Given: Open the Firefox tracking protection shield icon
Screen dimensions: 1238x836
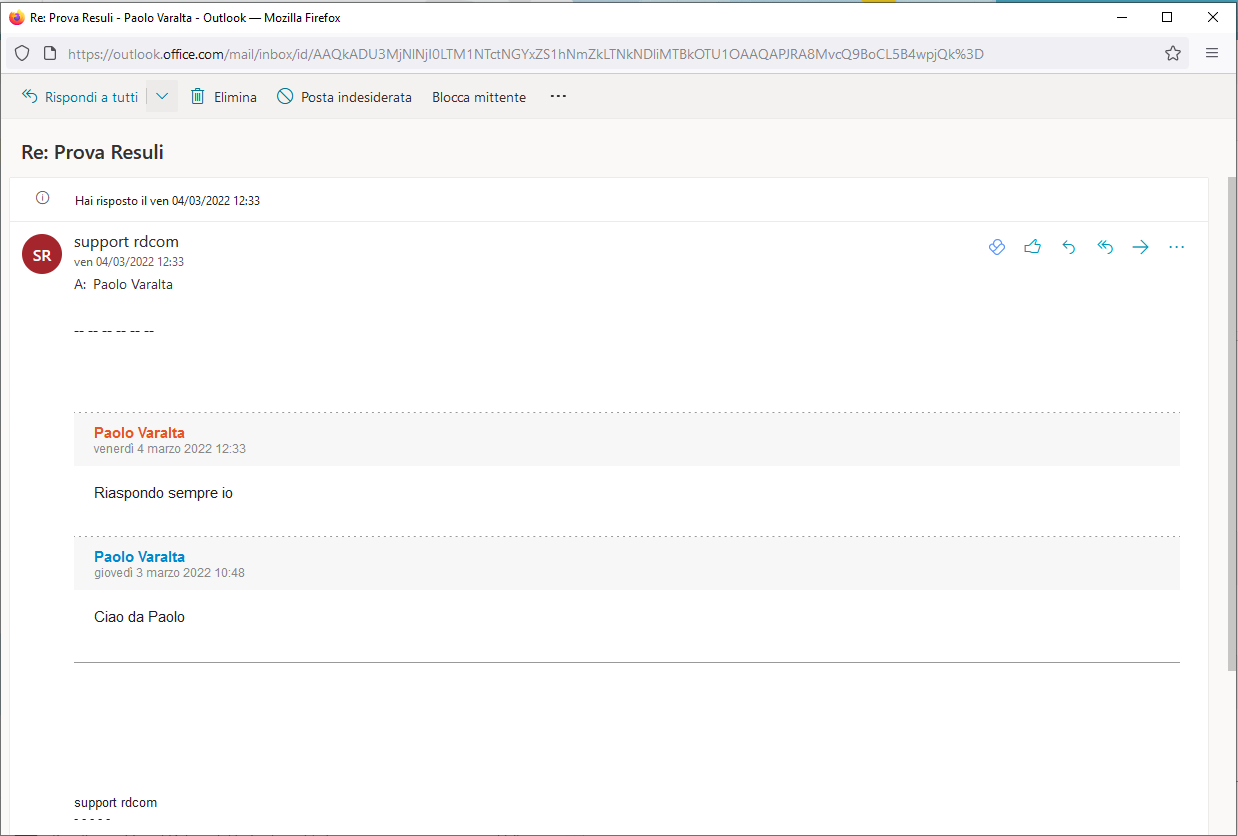Looking at the screenshot, I should 22,54.
